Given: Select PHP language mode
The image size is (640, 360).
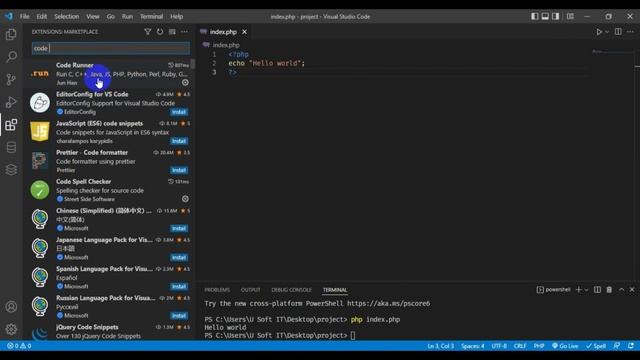Looking at the screenshot, I should coord(539,346).
